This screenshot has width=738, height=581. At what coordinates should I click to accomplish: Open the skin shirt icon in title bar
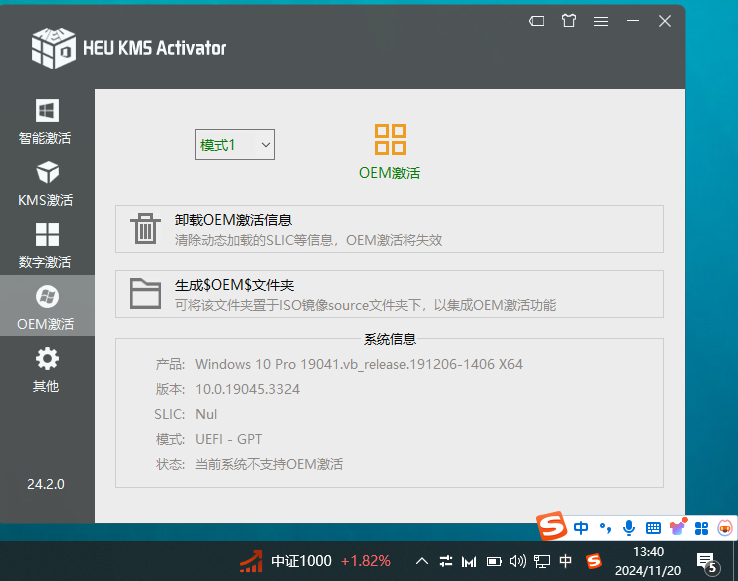[x=569, y=21]
